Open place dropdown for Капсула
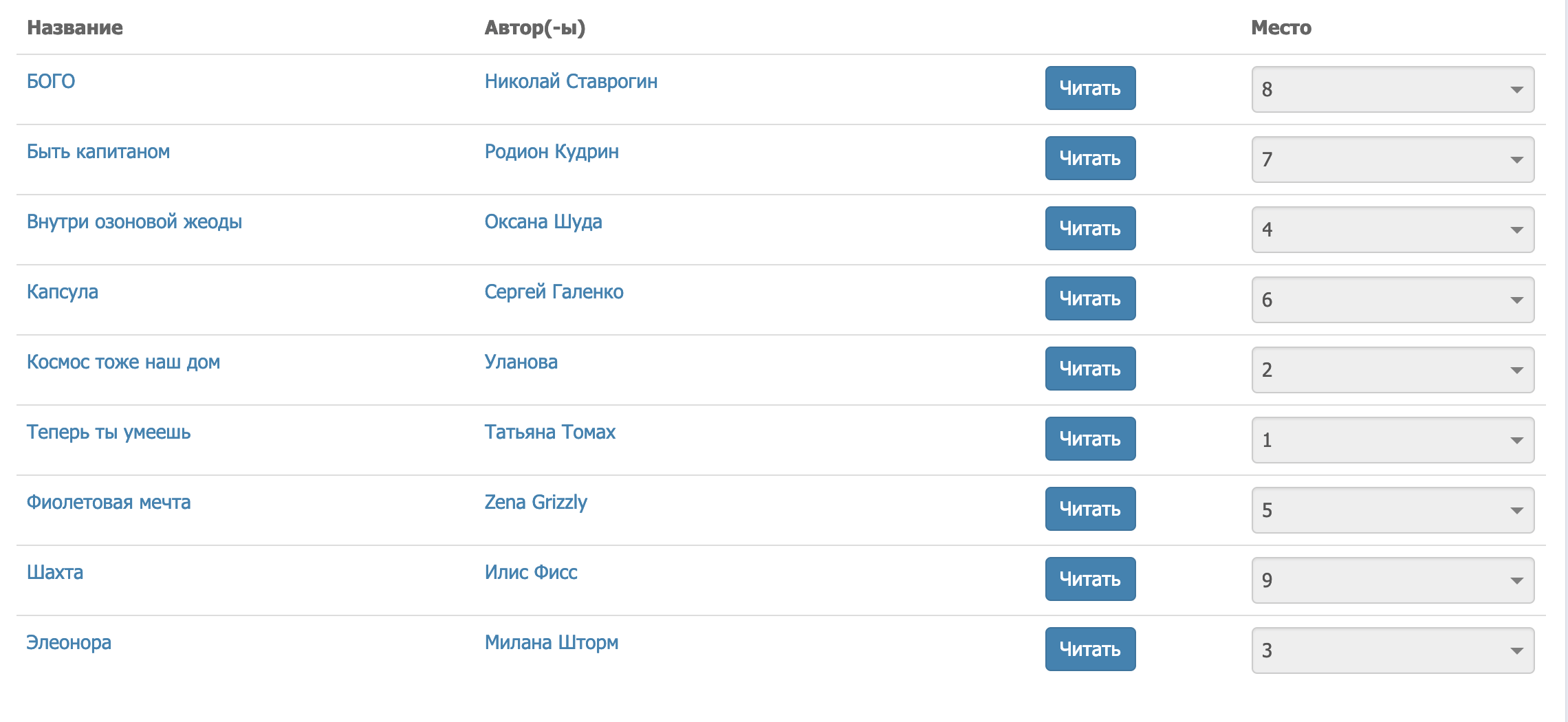This screenshot has height=722, width=1568. [1392, 300]
